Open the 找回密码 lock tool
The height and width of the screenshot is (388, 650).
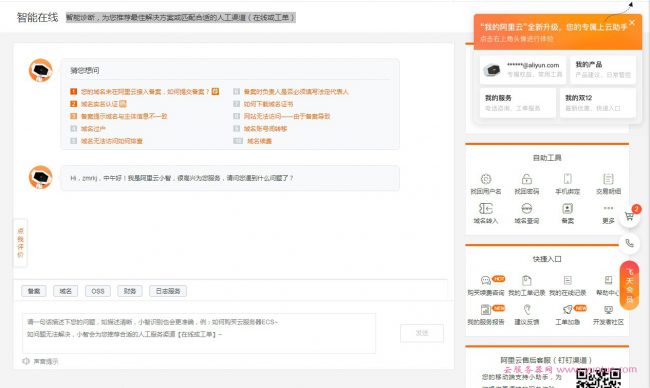pos(526,184)
